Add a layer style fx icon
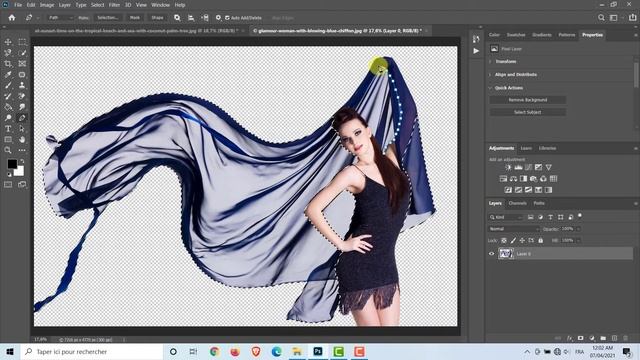 click(x=569, y=338)
